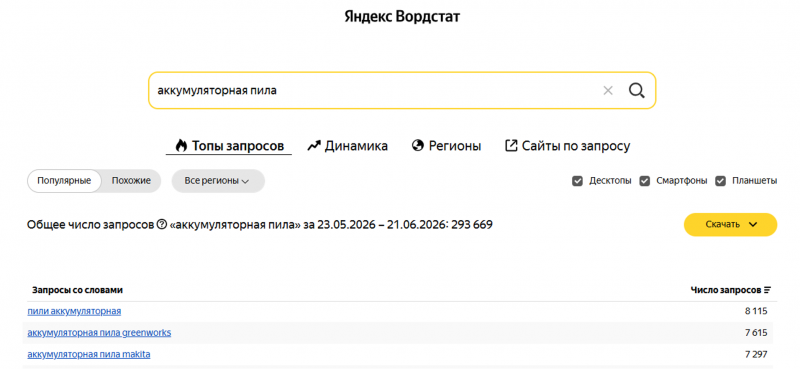
Task: Switch to the Регионы tab
Action: [x=446, y=146]
